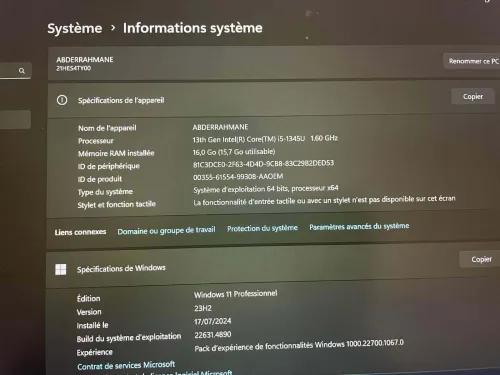500x375 pixels.
Task: Collapse the Spécifications de l'appareil section
Action: (273, 99)
